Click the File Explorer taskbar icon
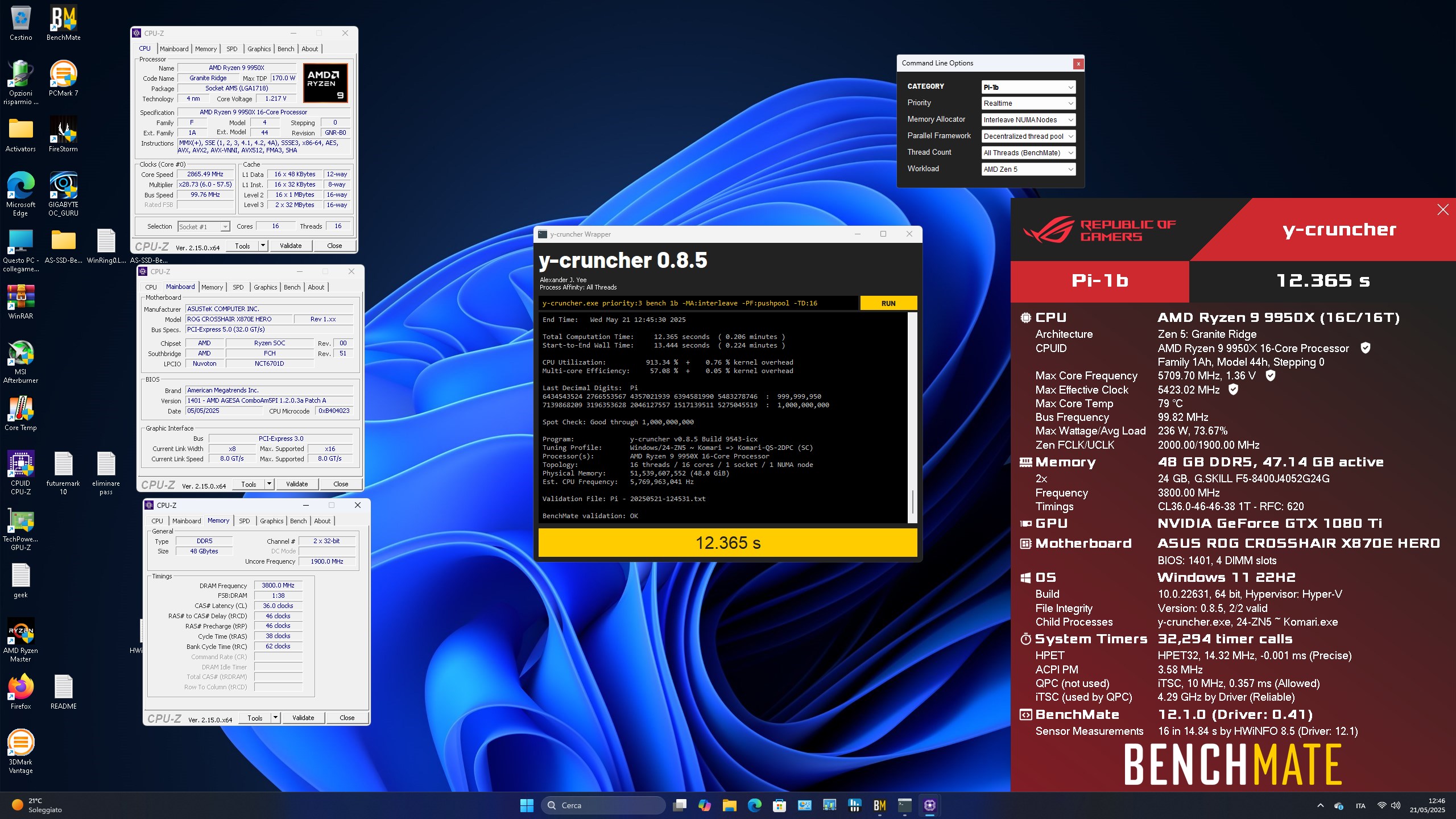 tap(729, 805)
